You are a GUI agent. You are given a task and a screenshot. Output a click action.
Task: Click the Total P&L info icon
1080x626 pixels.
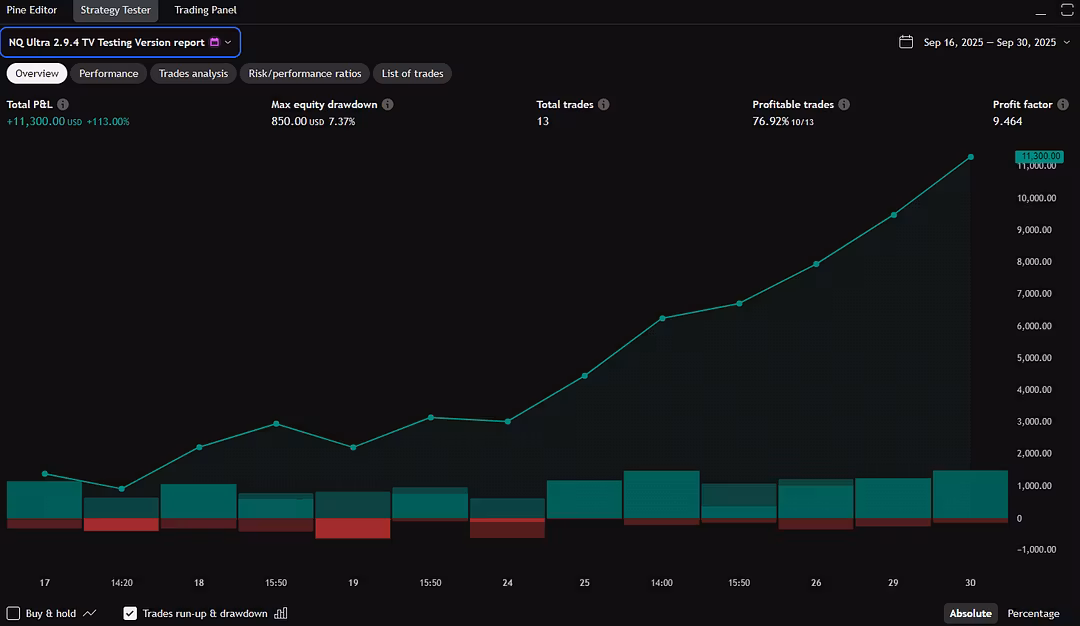pyautogui.click(x=63, y=105)
